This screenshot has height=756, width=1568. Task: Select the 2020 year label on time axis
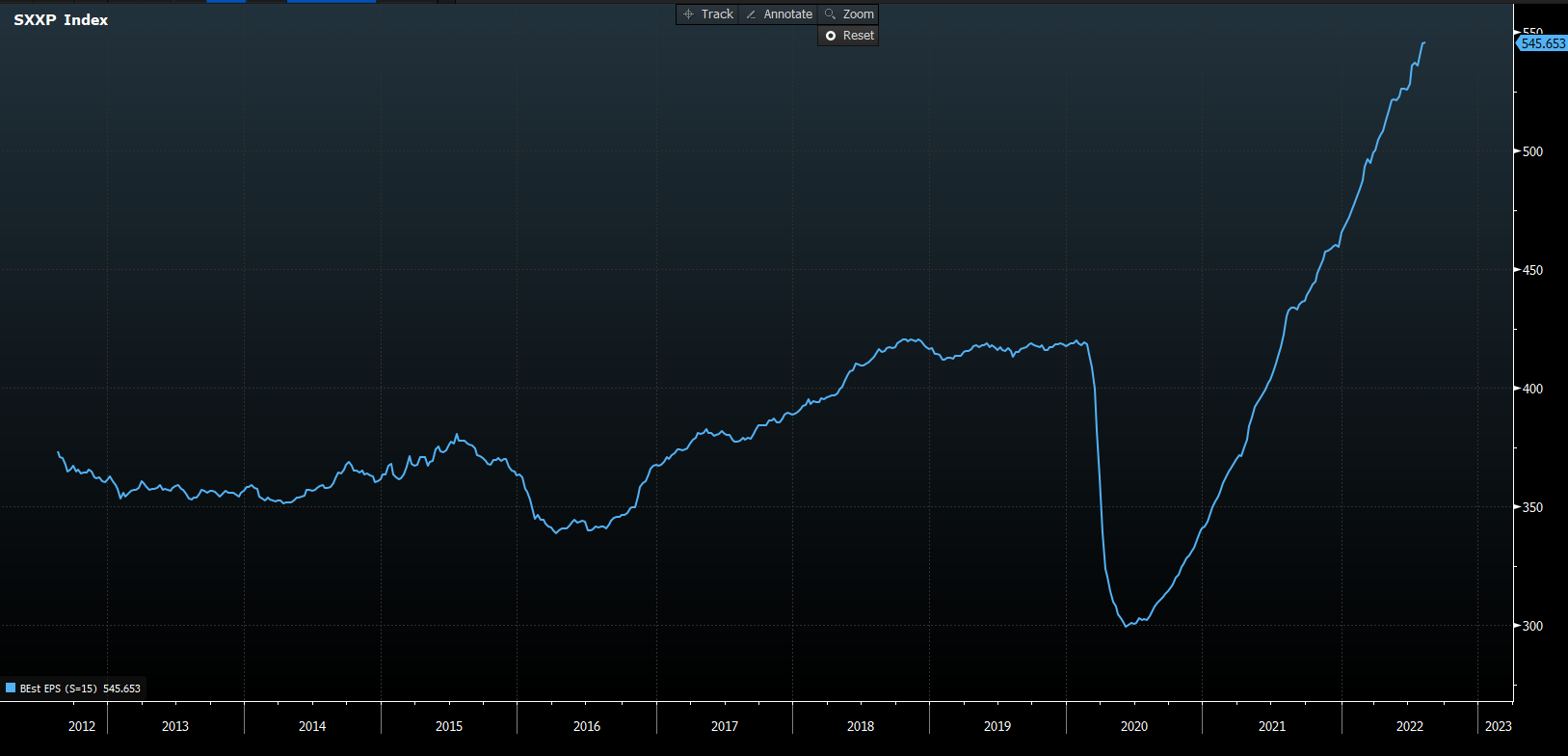click(x=1134, y=726)
